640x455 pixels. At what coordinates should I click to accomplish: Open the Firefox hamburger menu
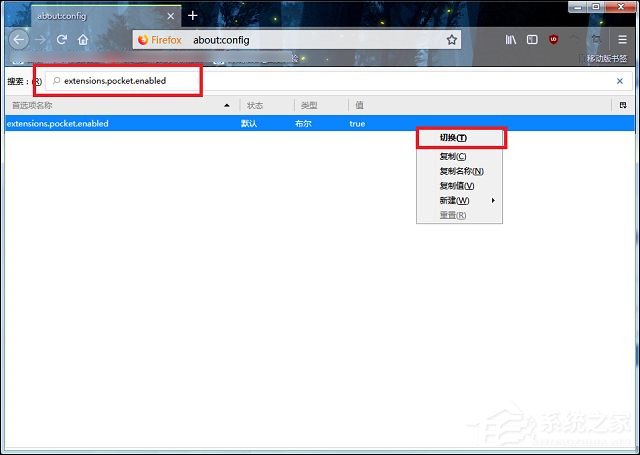622,40
